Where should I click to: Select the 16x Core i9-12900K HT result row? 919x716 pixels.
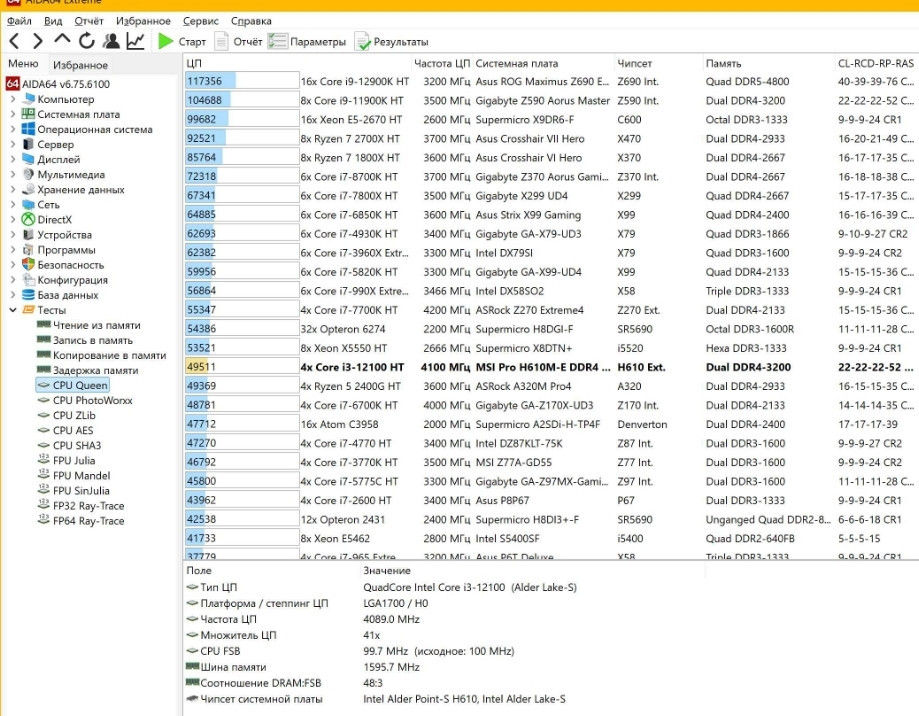coord(355,81)
